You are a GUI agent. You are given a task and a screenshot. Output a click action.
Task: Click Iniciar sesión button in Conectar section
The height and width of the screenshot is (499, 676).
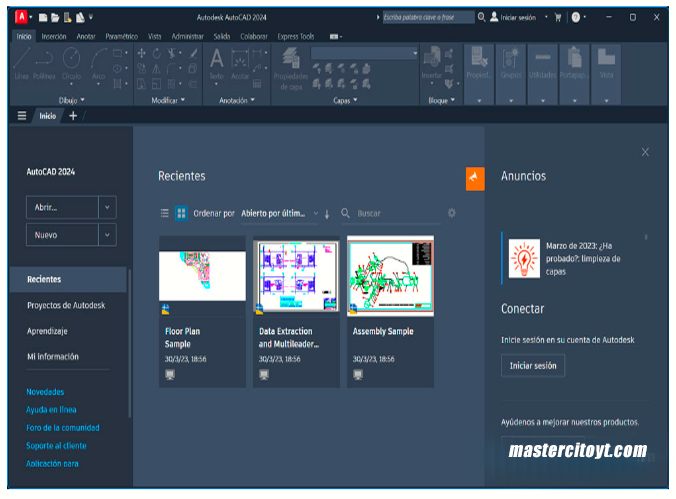[x=533, y=366]
